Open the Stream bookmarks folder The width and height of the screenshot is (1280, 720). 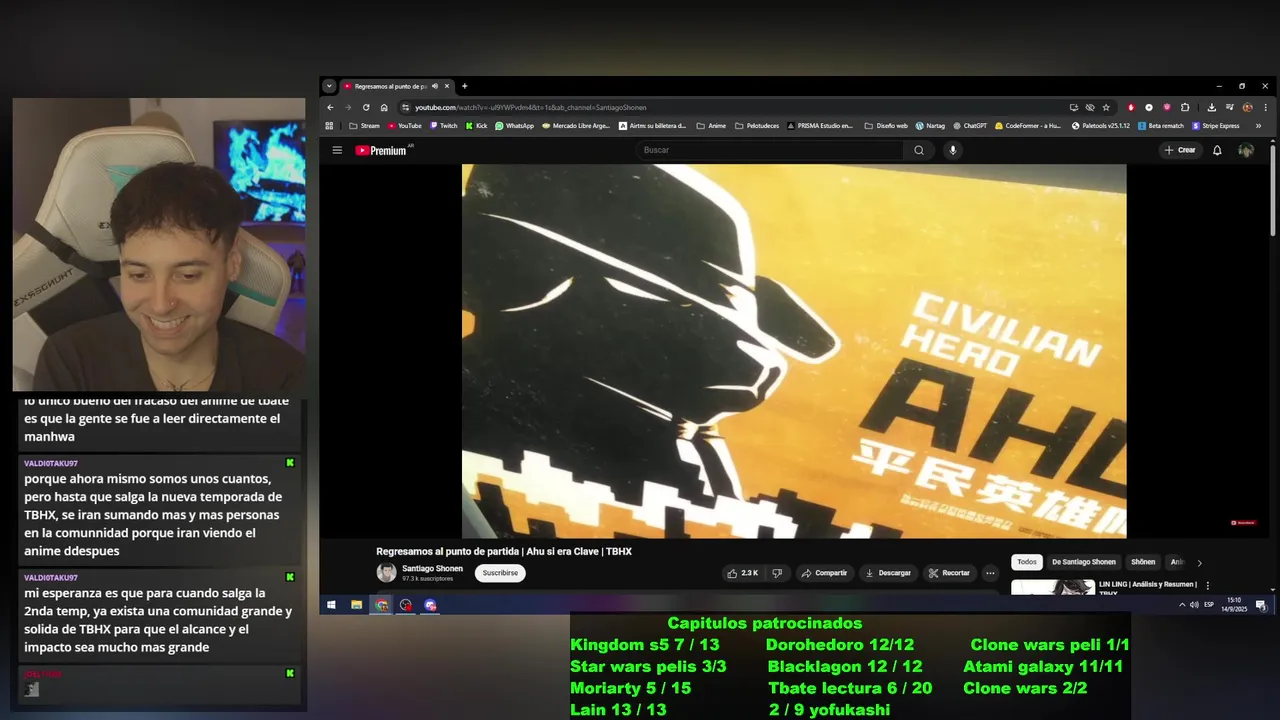(364, 126)
